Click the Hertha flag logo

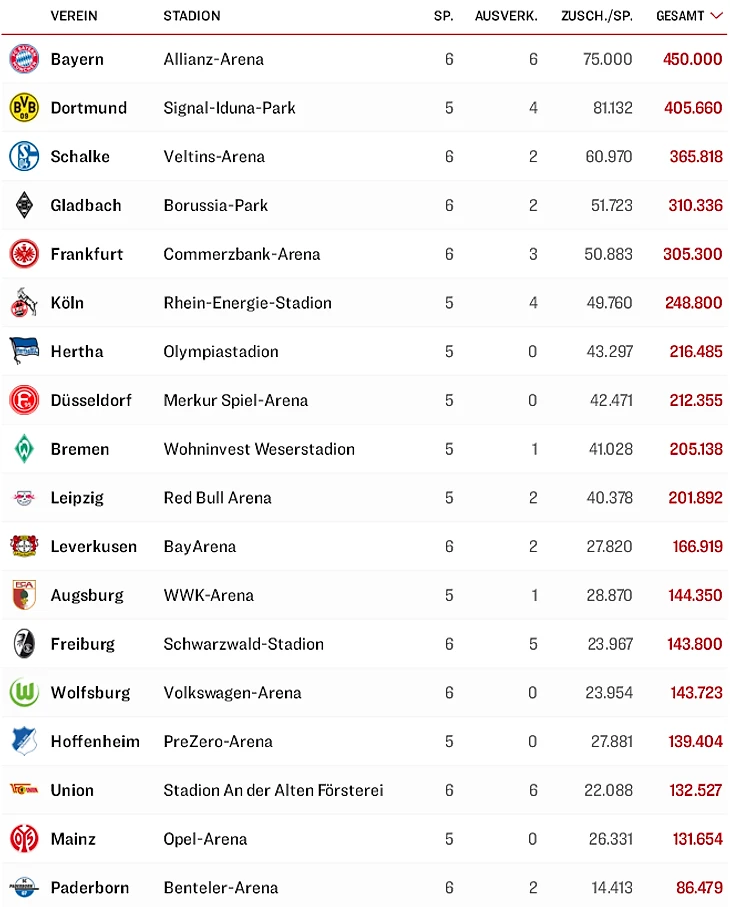click(24, 351)
